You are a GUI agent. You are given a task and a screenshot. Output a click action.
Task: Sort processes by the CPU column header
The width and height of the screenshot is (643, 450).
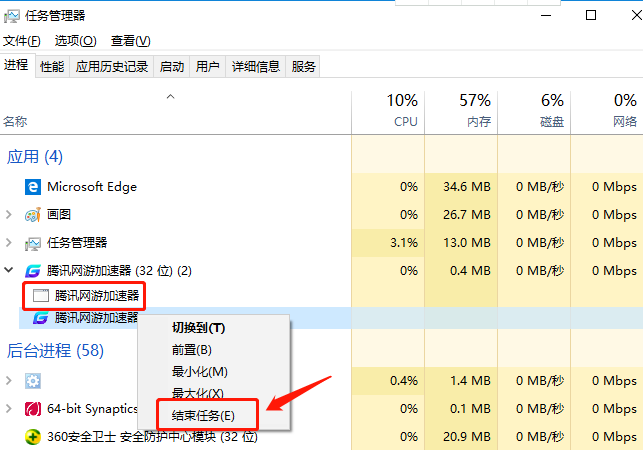coord(405,111)
